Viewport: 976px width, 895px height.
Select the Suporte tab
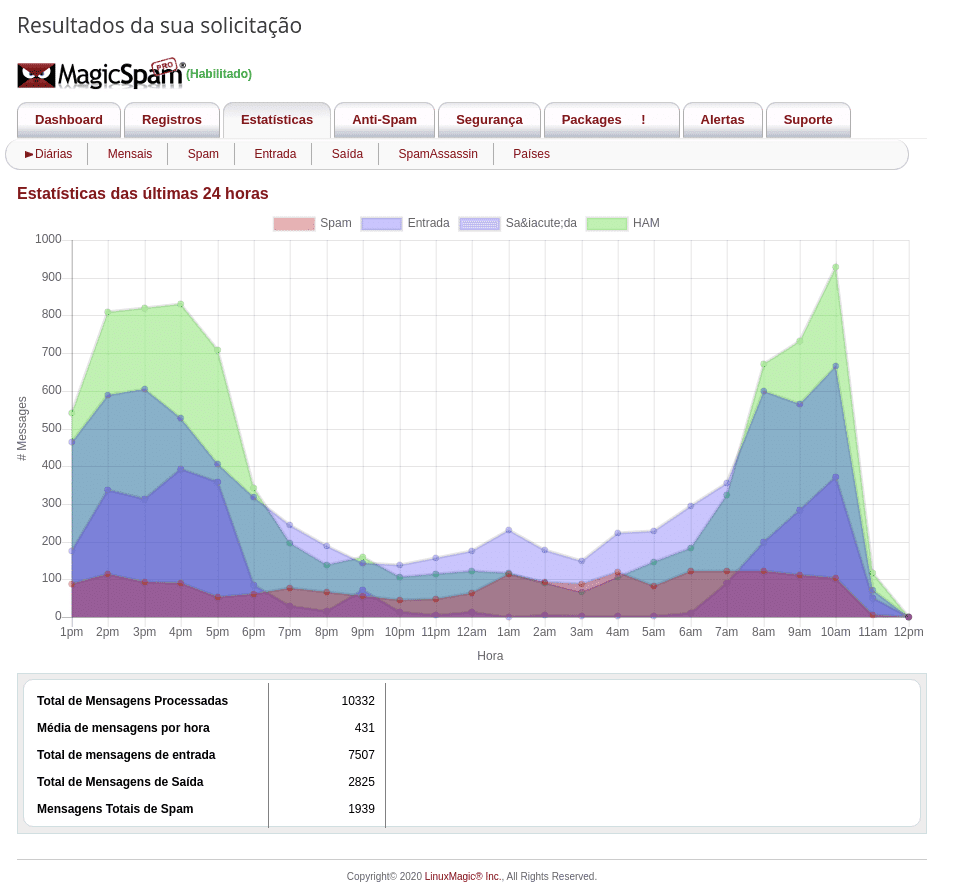tap(808, 120)
